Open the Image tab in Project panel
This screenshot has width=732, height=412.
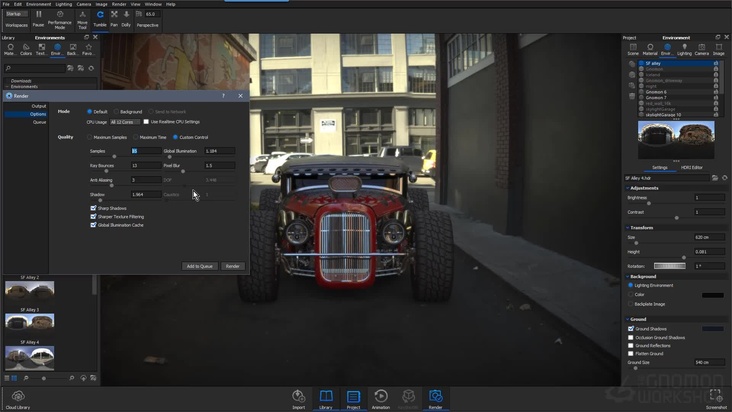click(718, 49)
